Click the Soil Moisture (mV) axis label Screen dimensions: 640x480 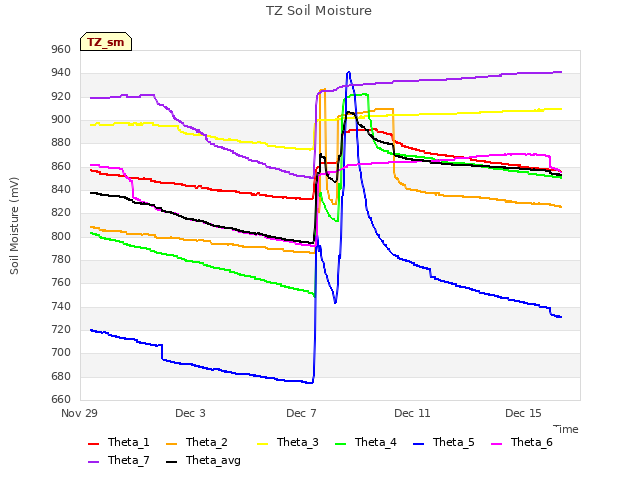click(x=14, y=226)
